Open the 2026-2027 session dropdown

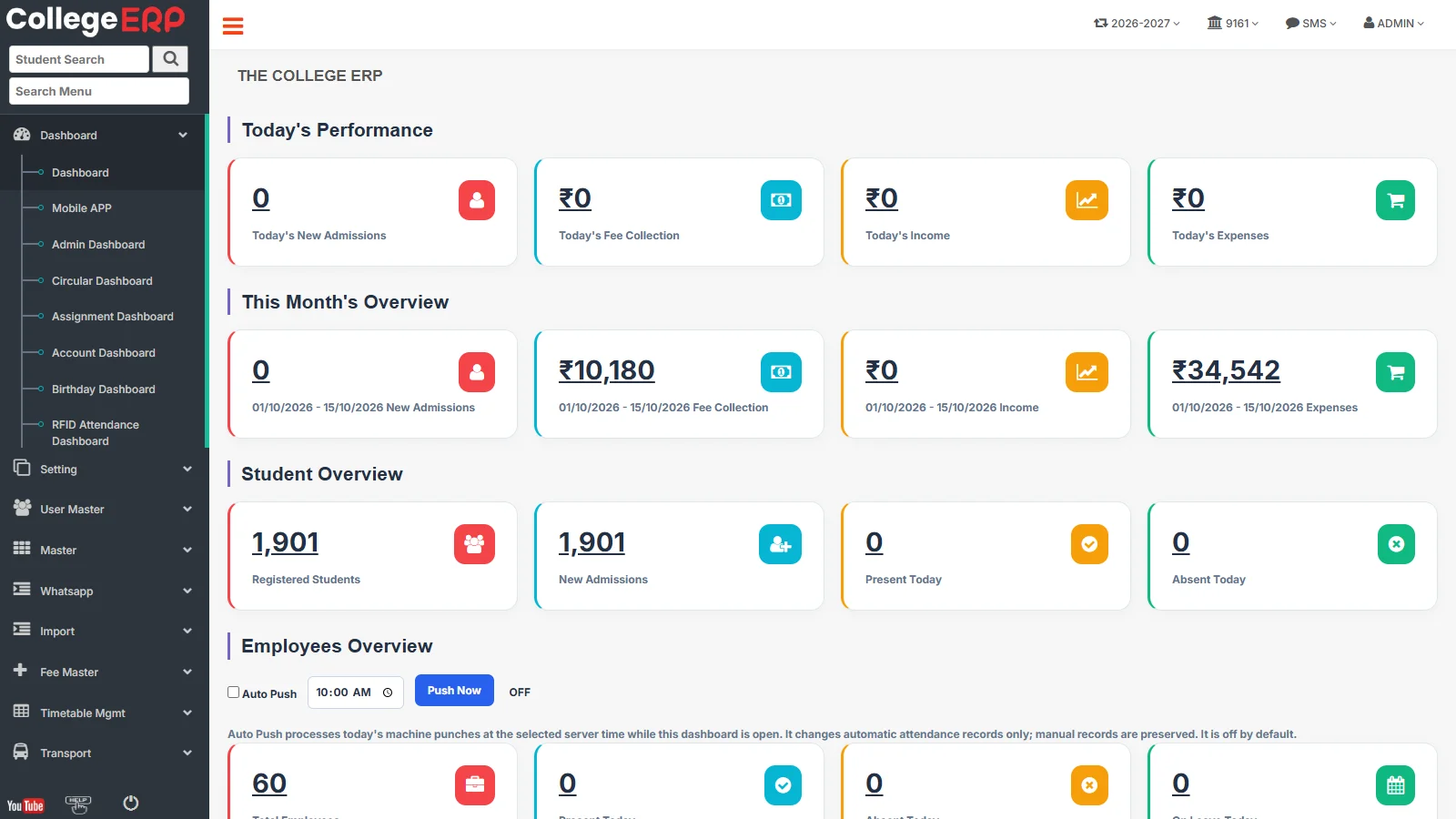[1137, 24]
